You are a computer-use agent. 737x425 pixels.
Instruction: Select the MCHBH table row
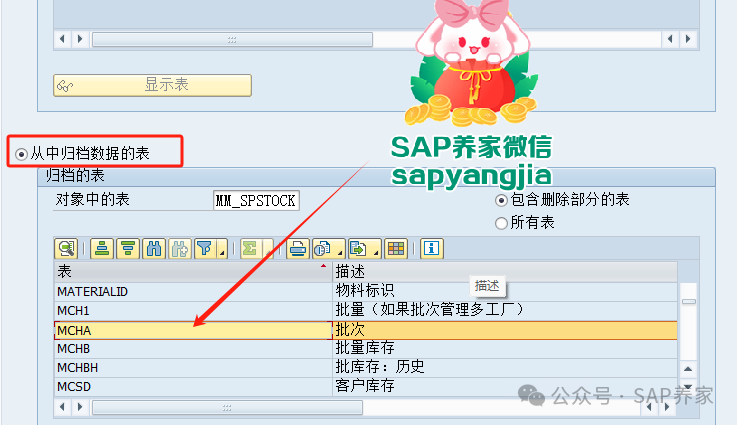click(x=193, y=368)
